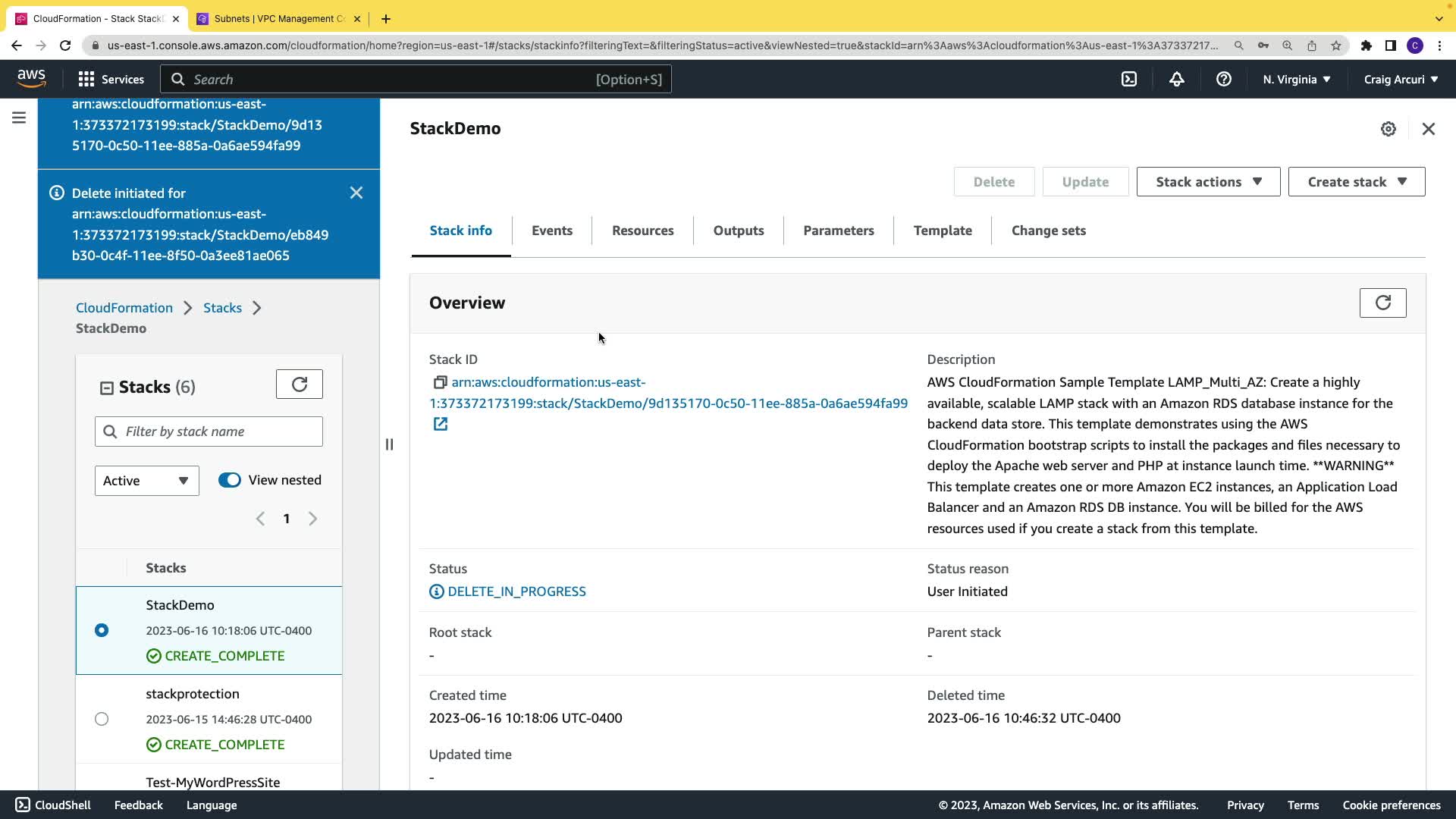
Task: Refresh the Stacks list
Action: 299,384
